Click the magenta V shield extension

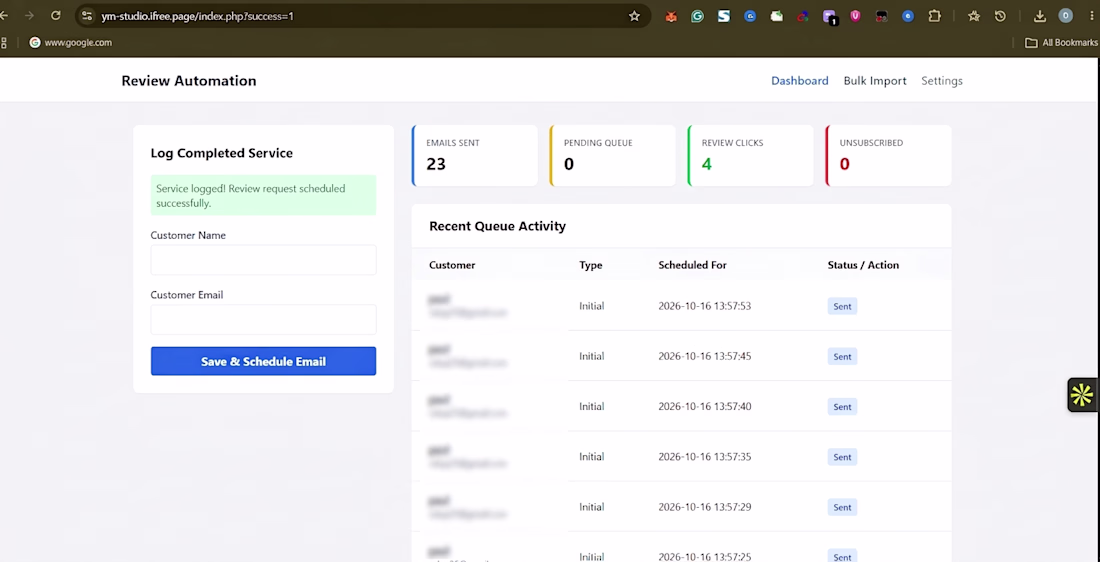click(x=855, y=16)
